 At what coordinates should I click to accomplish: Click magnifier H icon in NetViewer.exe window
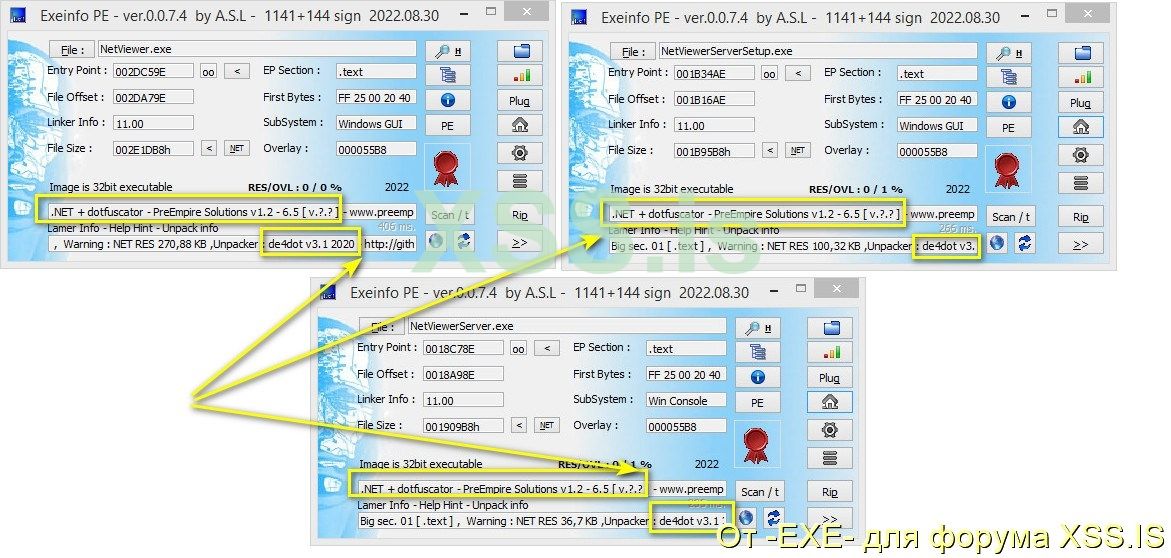tap(447, 51)
